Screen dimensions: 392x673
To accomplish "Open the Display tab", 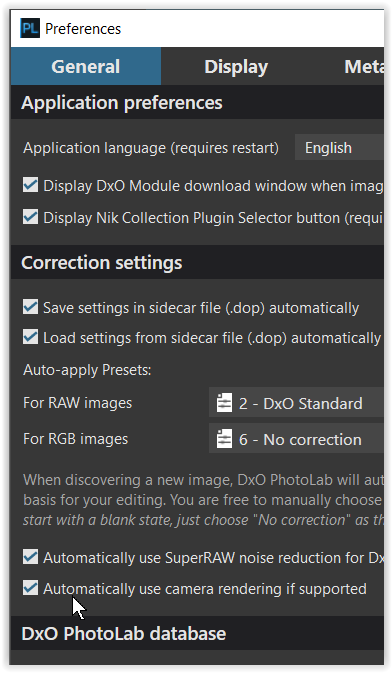I will pyautogui.click(x=236, y=67).
